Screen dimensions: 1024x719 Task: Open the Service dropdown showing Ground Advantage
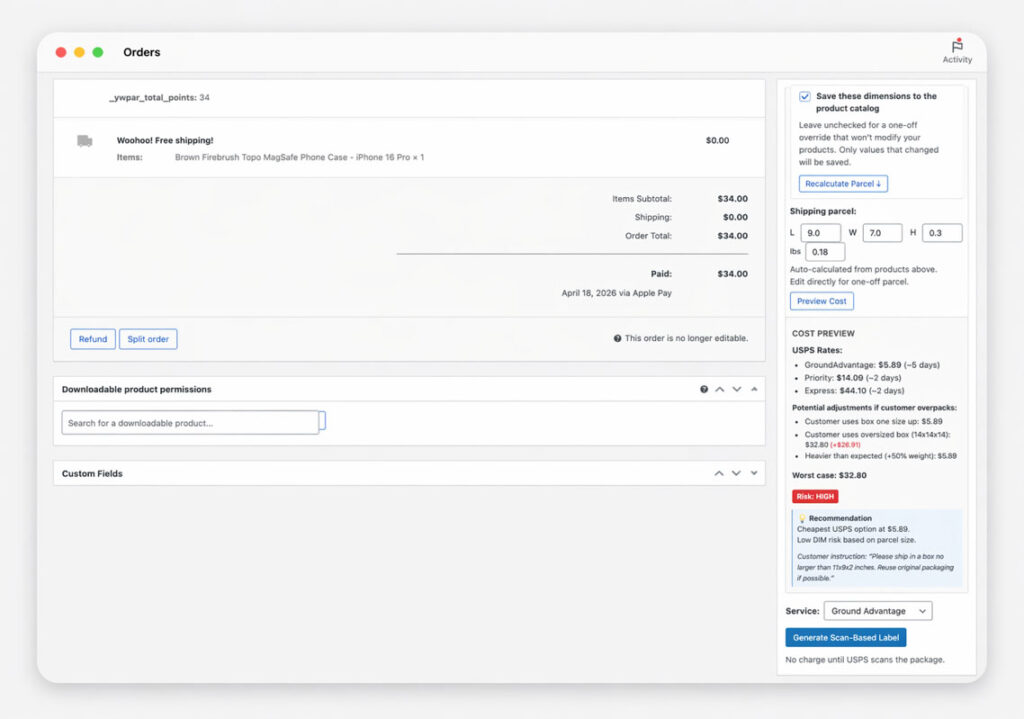click(x=877, y=611)
